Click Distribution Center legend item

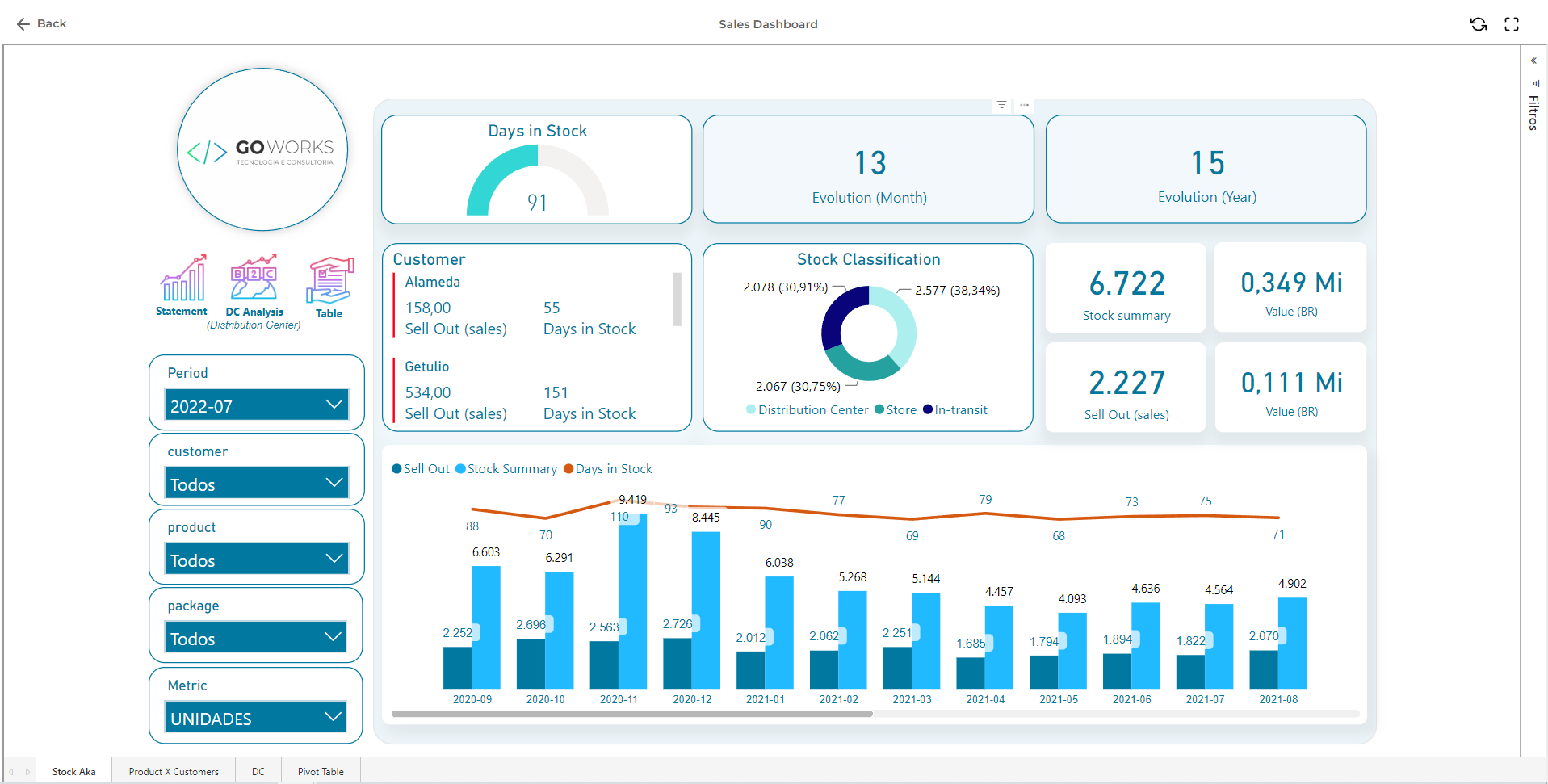point(808,410)
